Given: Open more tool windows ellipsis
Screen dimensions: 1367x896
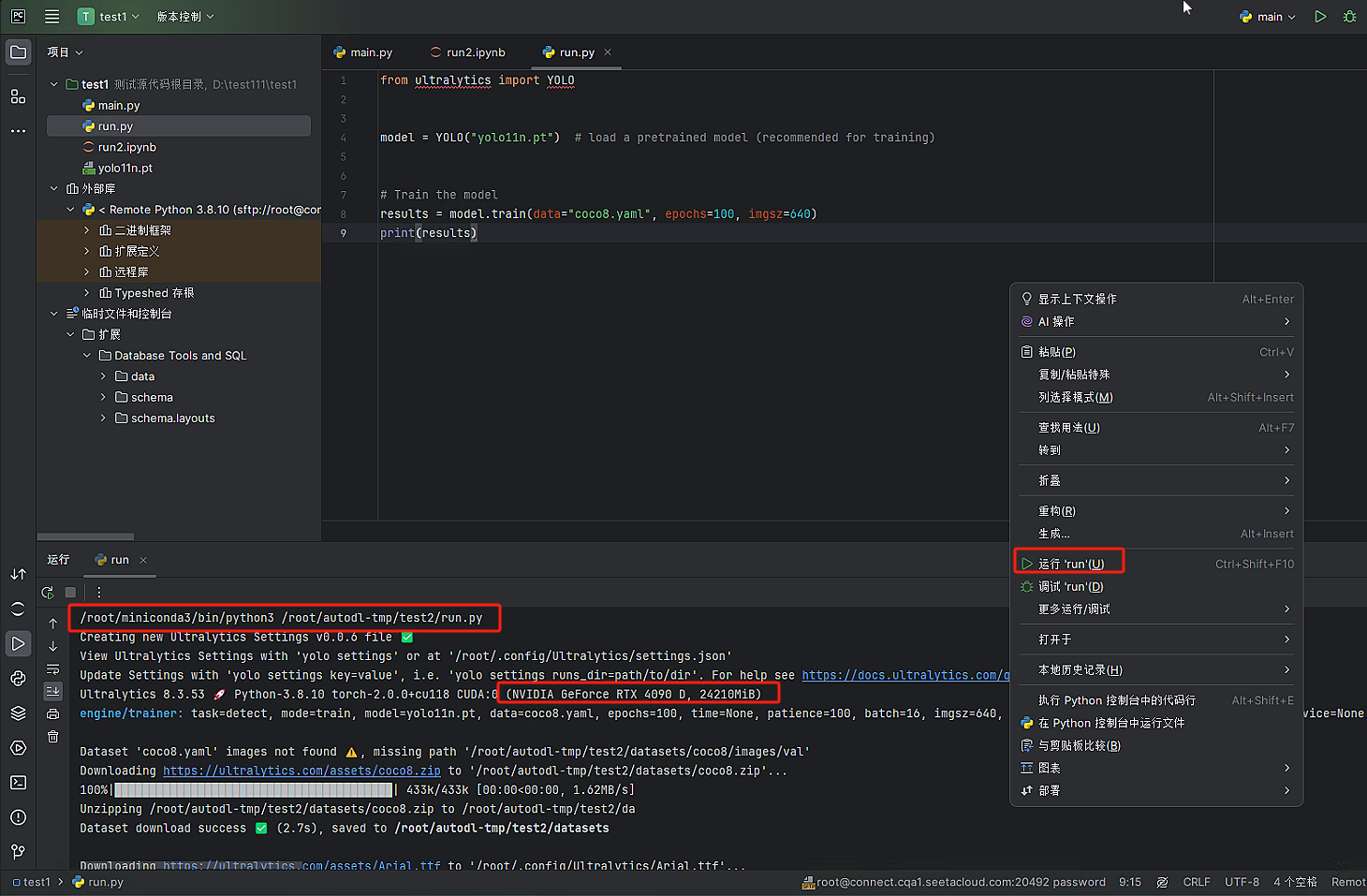Looking at the screenshot, I should (18, 131).
